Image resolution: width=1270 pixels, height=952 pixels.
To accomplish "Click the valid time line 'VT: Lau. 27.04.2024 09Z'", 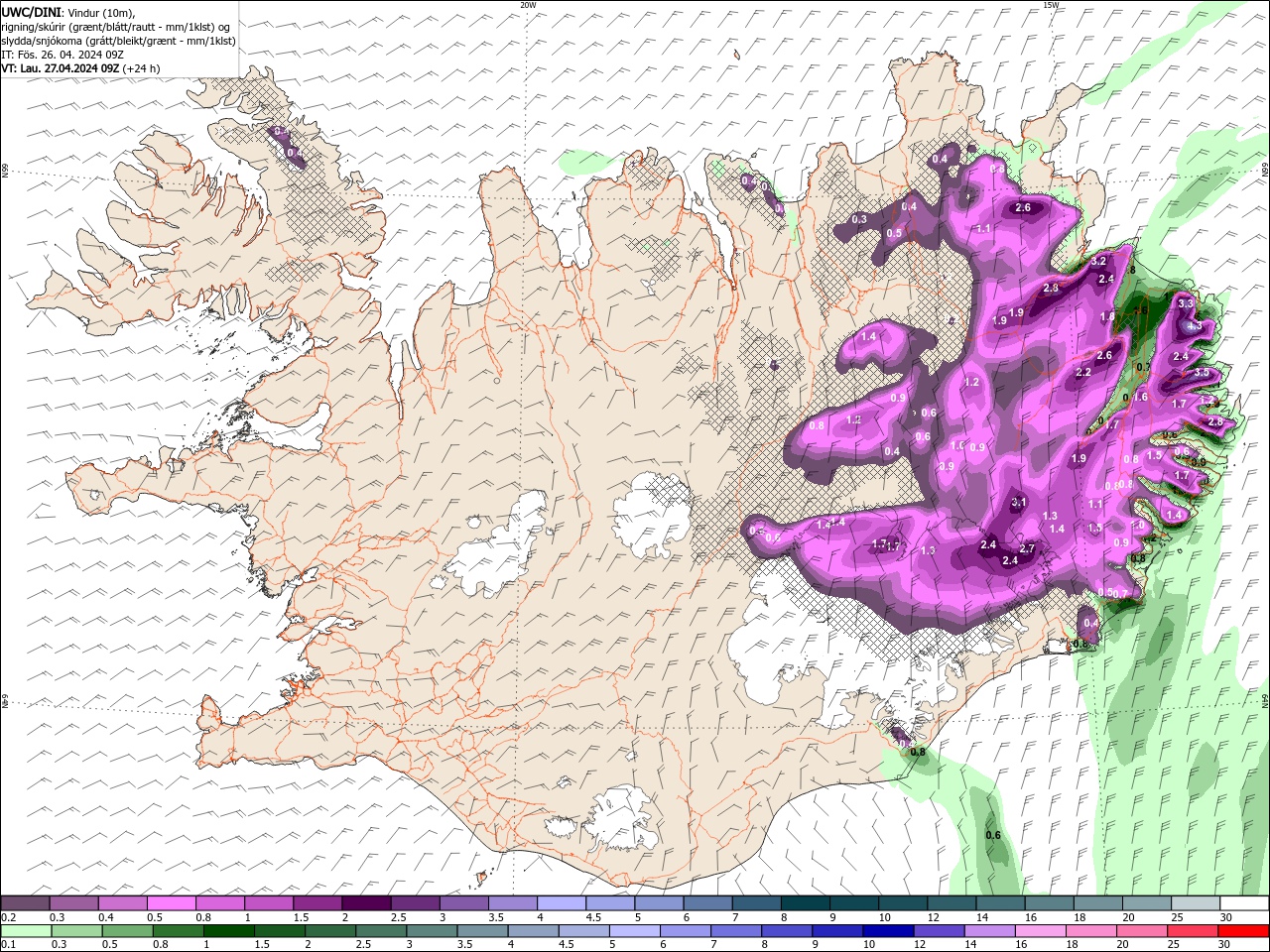I will [x=61, y=68].
